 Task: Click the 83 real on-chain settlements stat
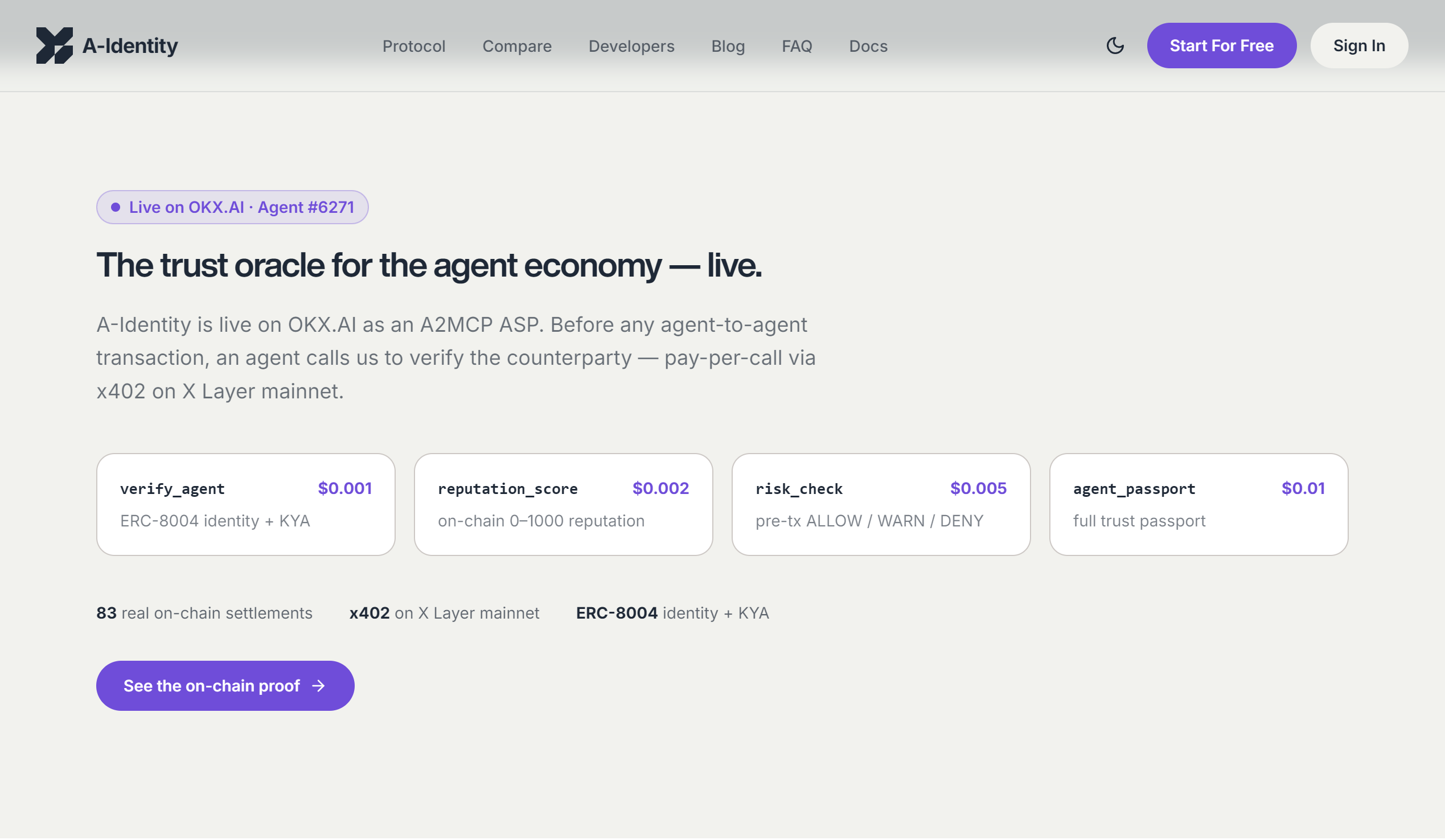[204, 613]
